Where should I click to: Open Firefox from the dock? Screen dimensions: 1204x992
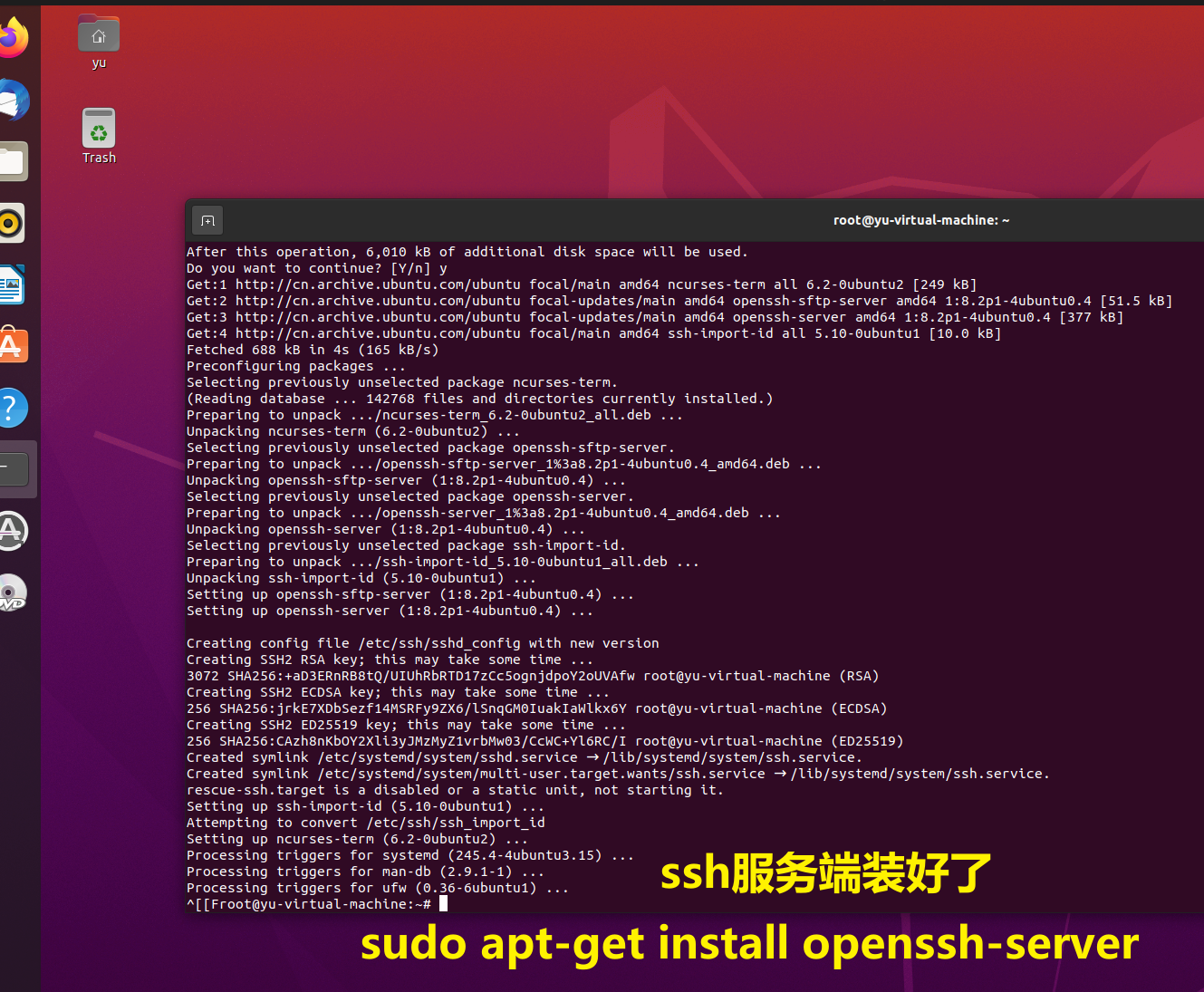pos(13,38)
